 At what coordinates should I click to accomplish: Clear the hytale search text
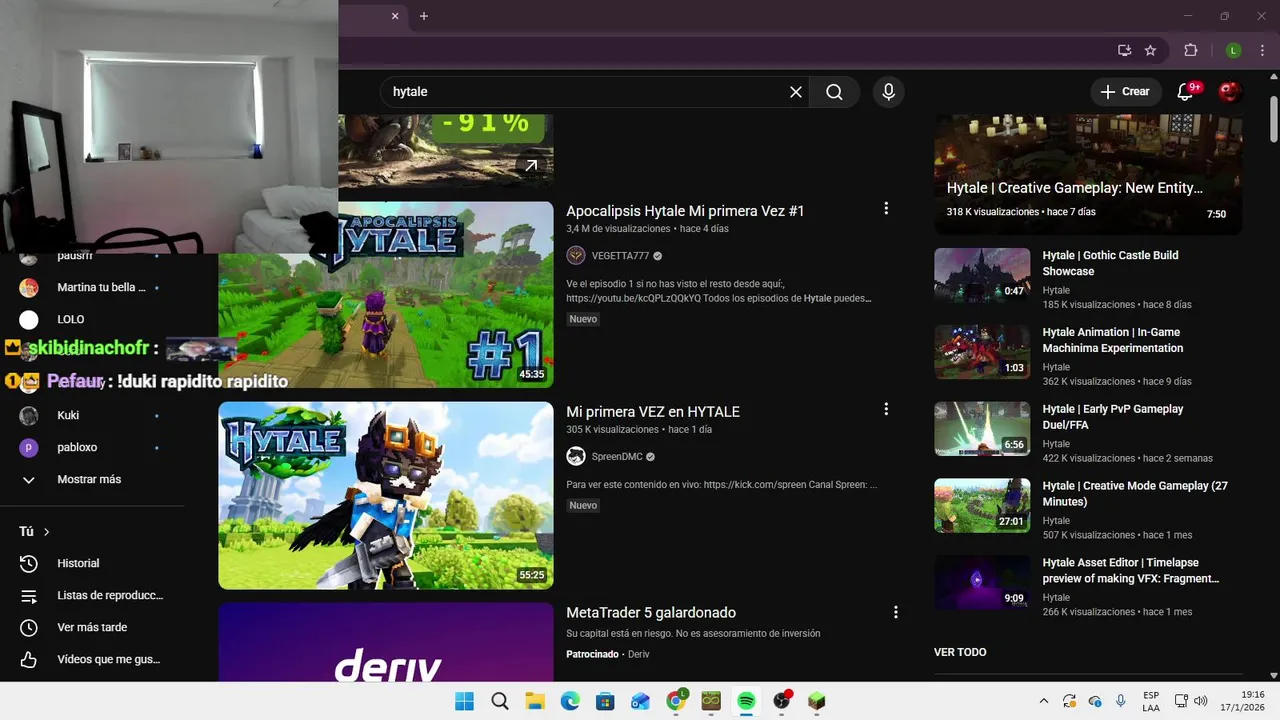(796, 92)
